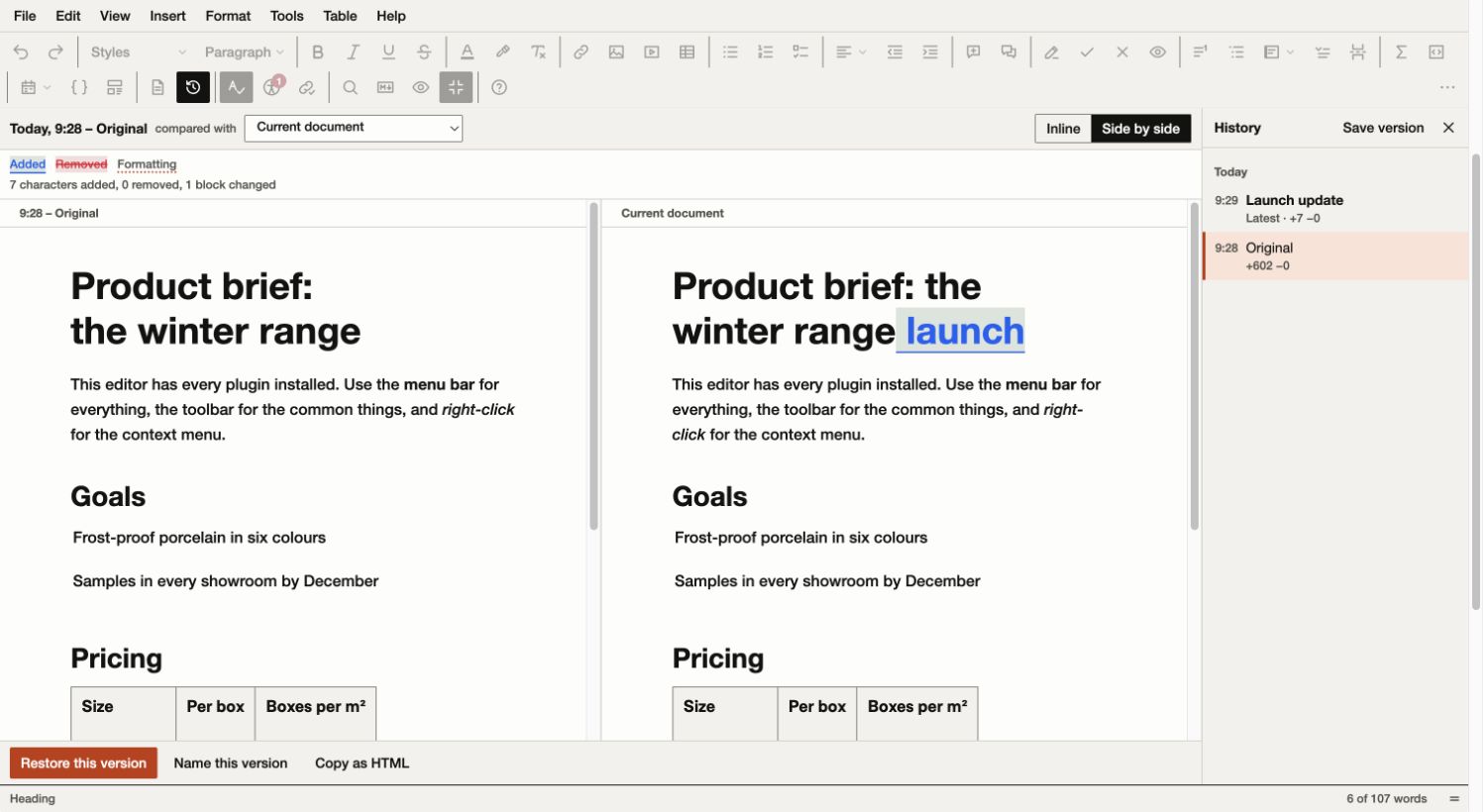Expand the 'Current document' compare selector
Image resolution: width=1483 pixels, height=812 pixels.
(x=354, y=128)
